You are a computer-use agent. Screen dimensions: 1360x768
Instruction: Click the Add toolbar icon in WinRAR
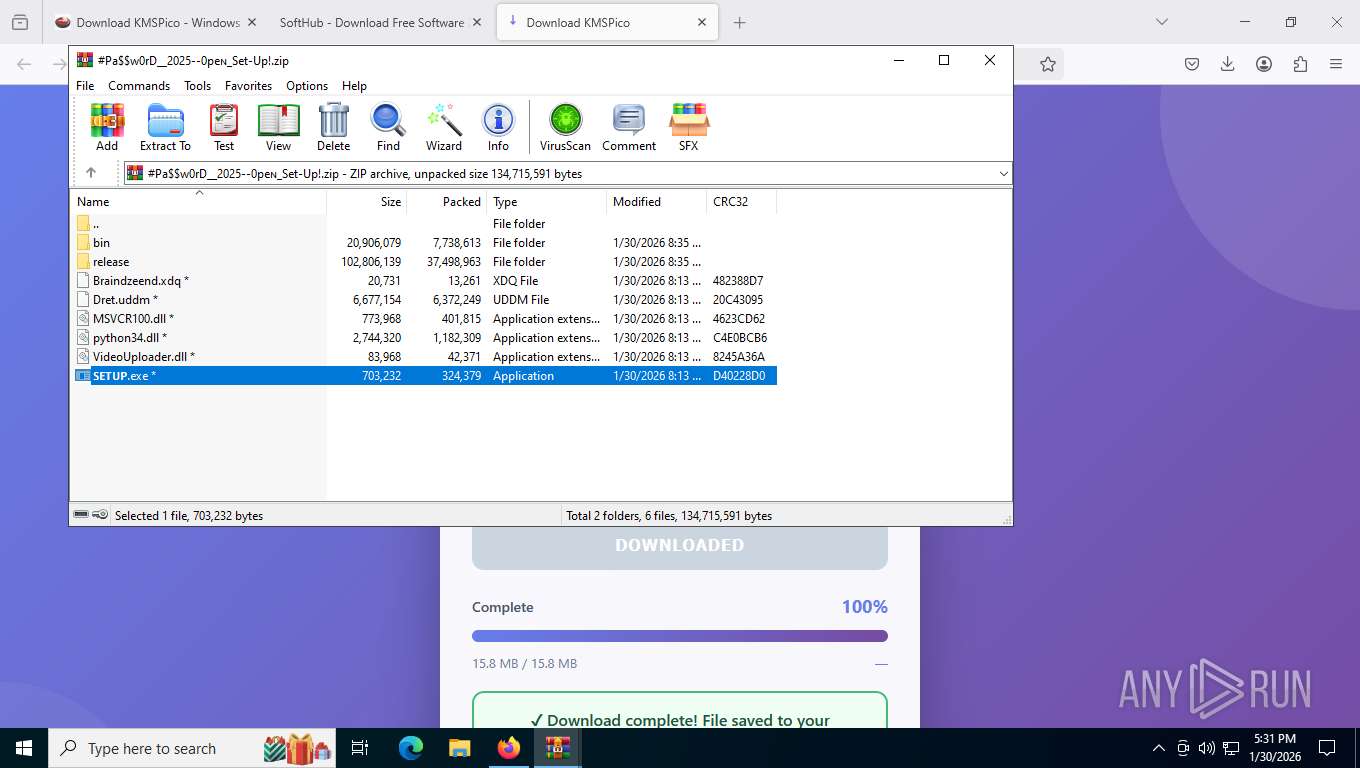pos(107,127)
